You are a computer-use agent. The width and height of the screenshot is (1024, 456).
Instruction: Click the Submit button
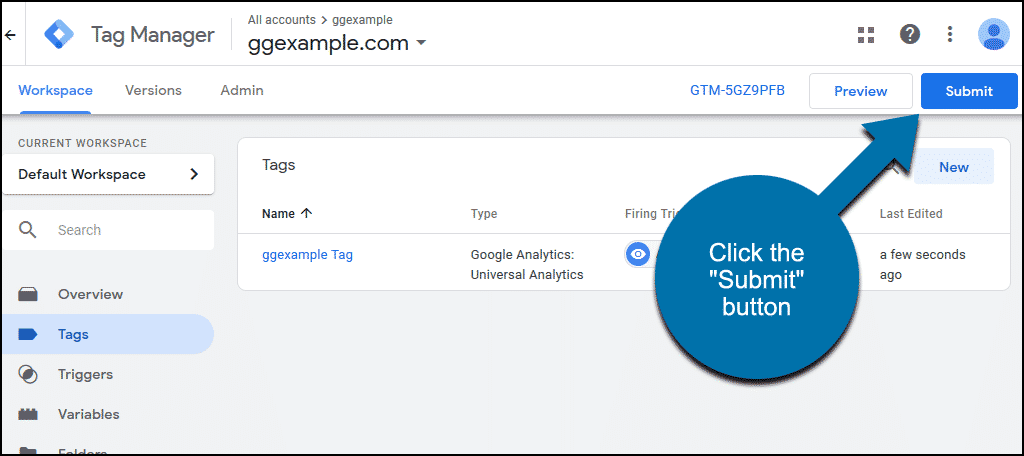[x=968, y=91]
